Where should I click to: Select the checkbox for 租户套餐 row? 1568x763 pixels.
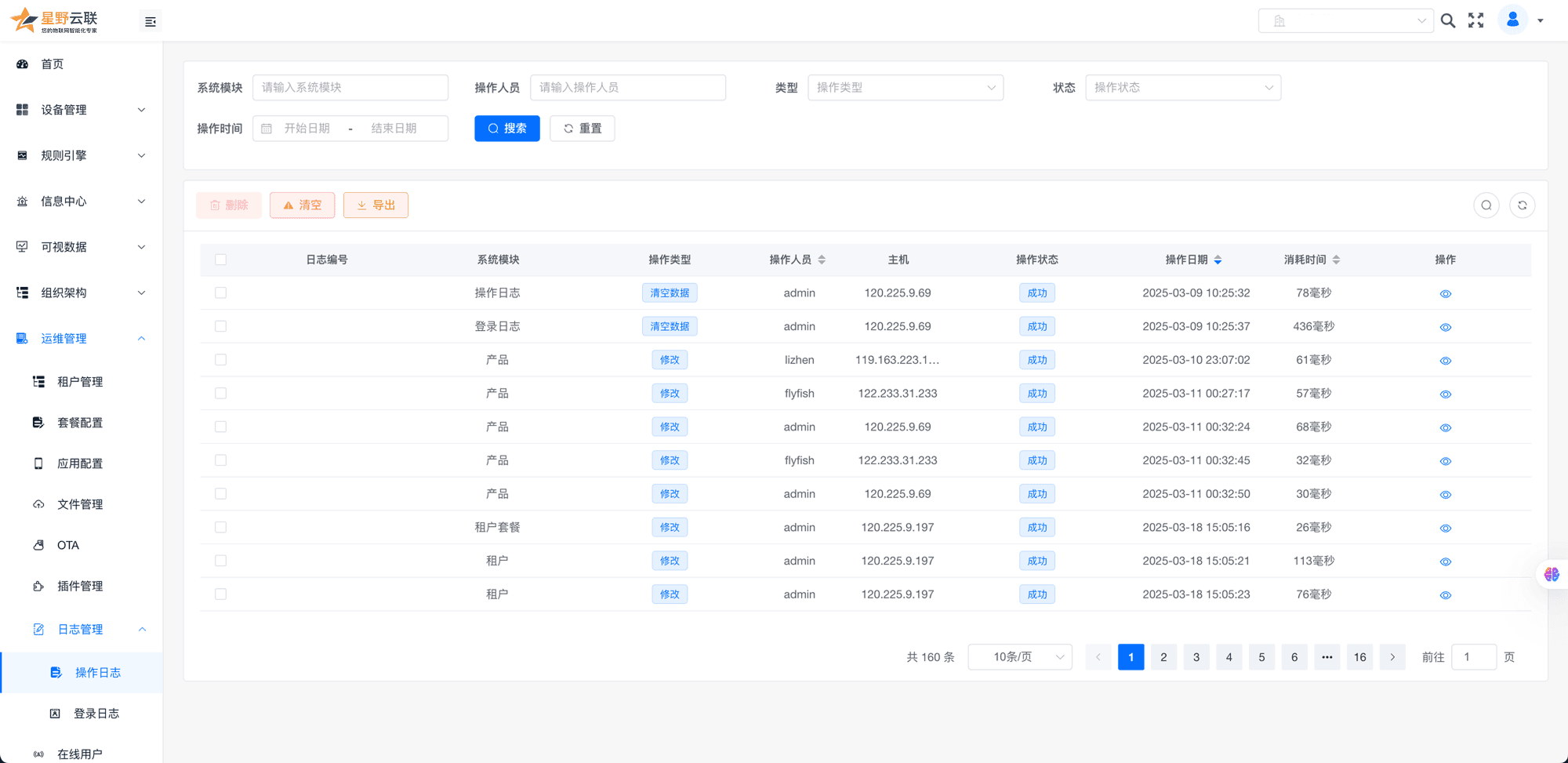[221, 528]
